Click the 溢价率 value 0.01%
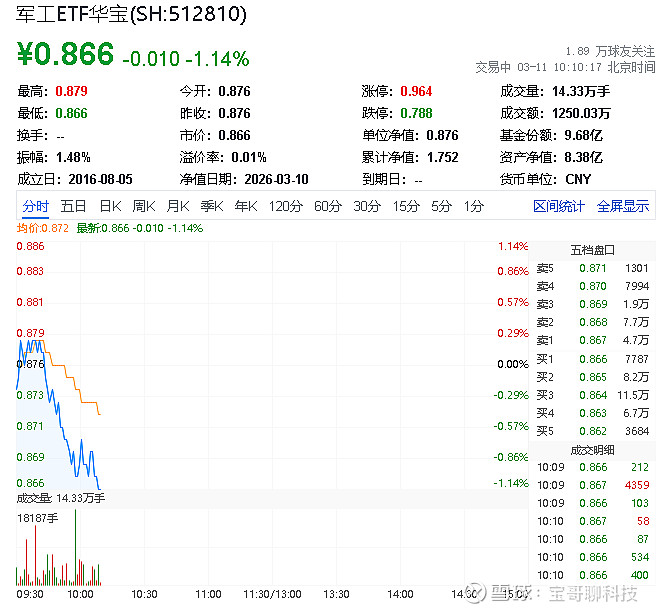The height and width of the screenshot is (613, 656). click(x=249, y=158)
